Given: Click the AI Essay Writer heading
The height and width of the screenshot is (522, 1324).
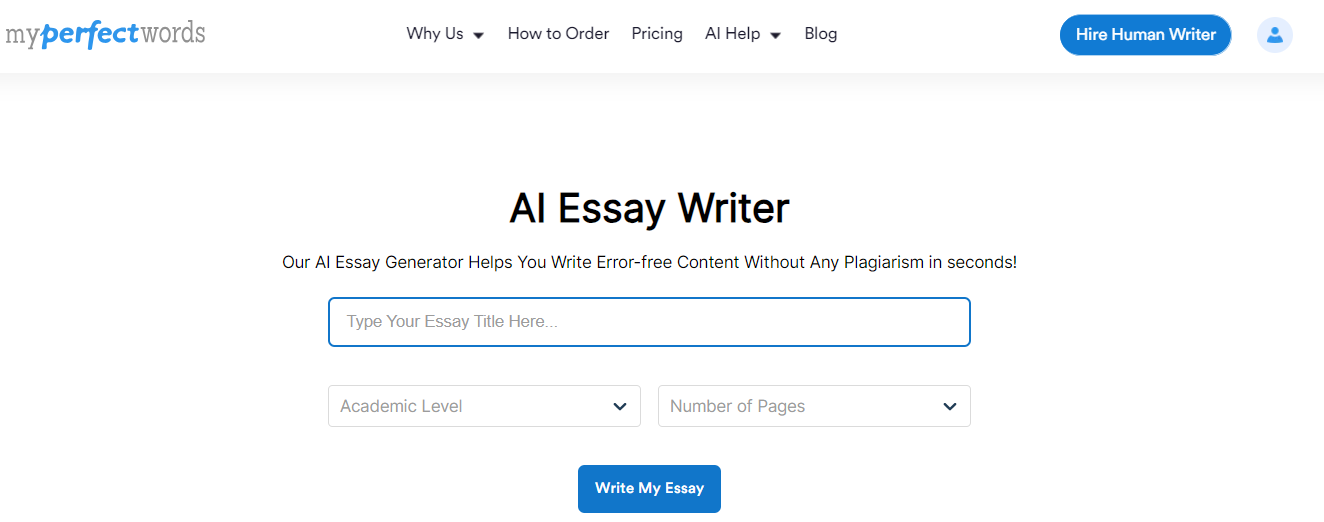Looking at the screenshot, I should (x=649, y=208).
